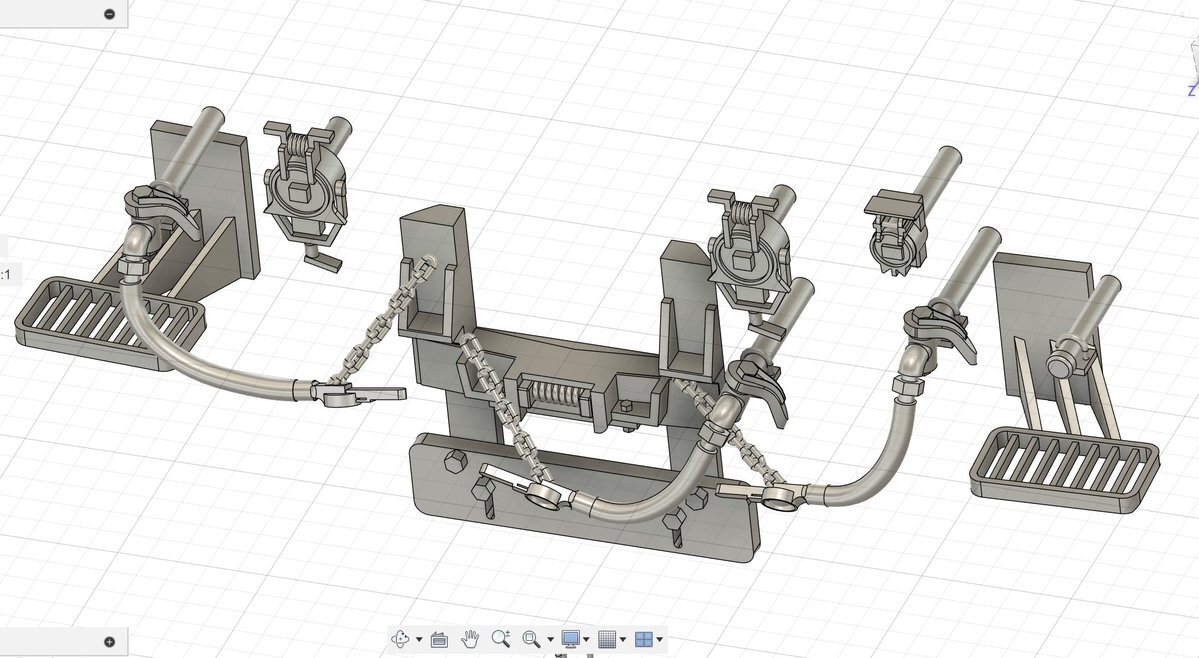Click the Look At icon

tap(438, 639)
